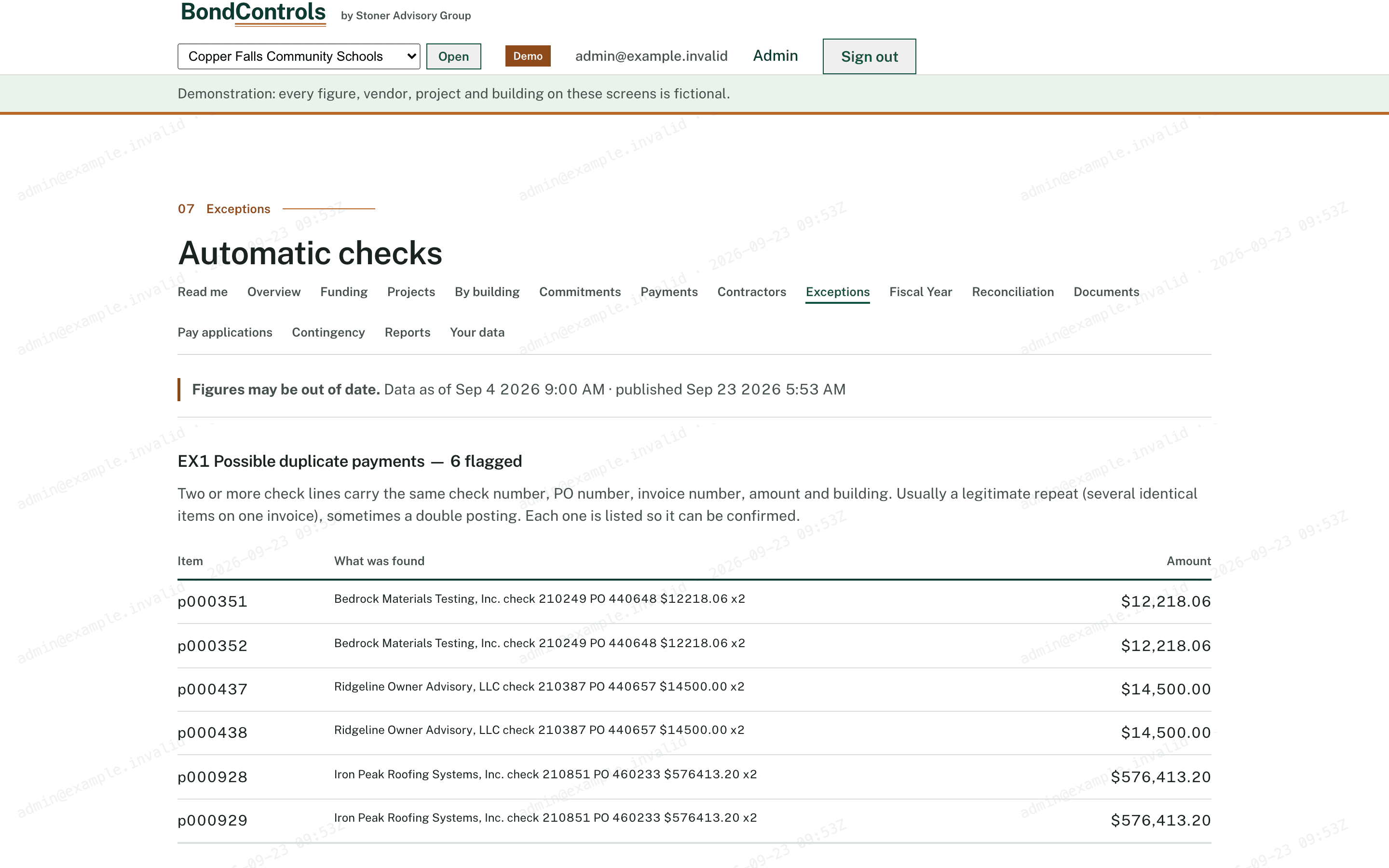This screenshot has width=1389, height=868.
Task: Click the Admin link
Action: click(775, 55)
